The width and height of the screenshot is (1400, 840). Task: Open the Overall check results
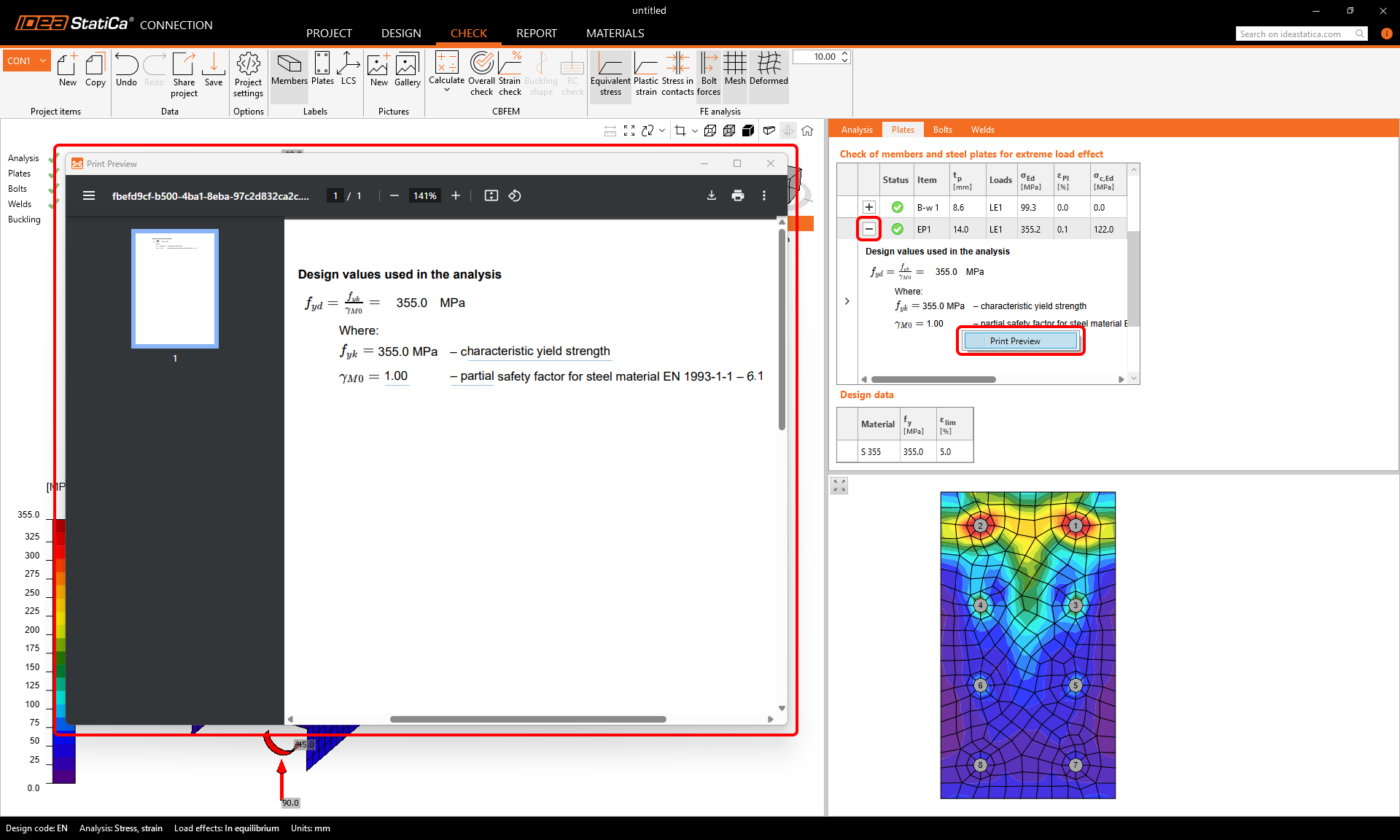click(481, 73)
